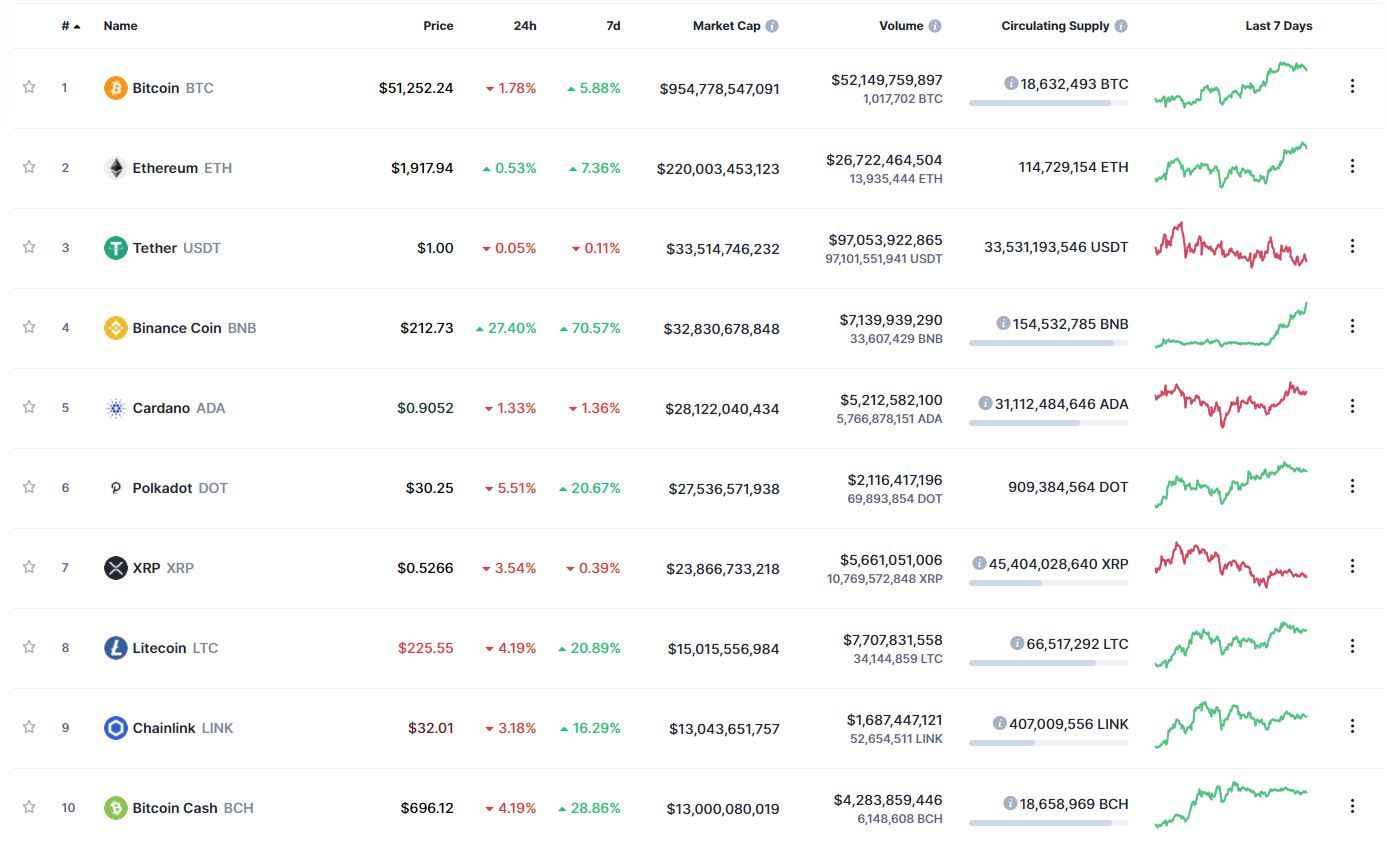The width and height of the screenshot is (1387, 845).
Task: Show more options for Cardano row
Action: click(x=1352, y=407)
